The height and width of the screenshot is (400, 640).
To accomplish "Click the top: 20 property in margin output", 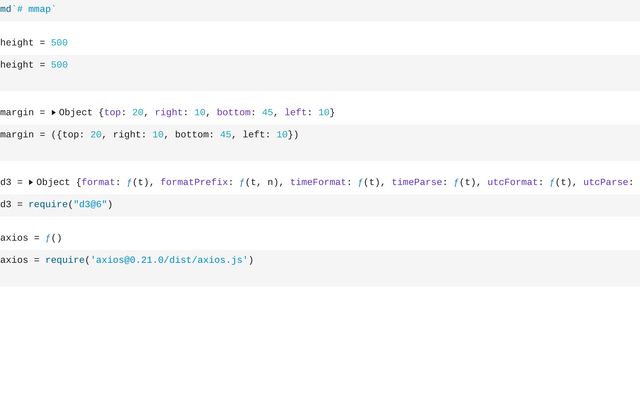I will pos(124,113).
